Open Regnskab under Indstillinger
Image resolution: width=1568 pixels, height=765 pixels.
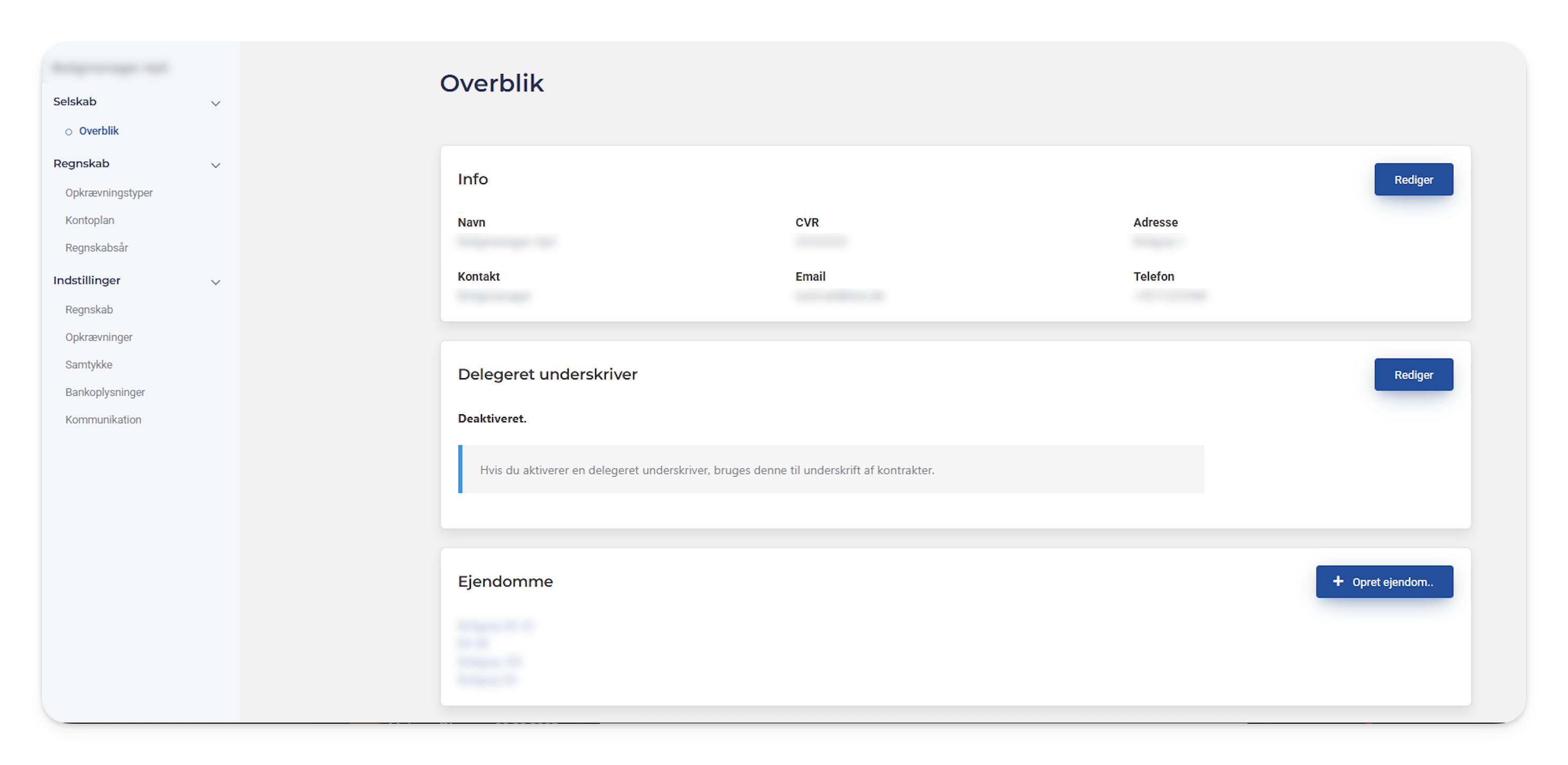[89, 310]
